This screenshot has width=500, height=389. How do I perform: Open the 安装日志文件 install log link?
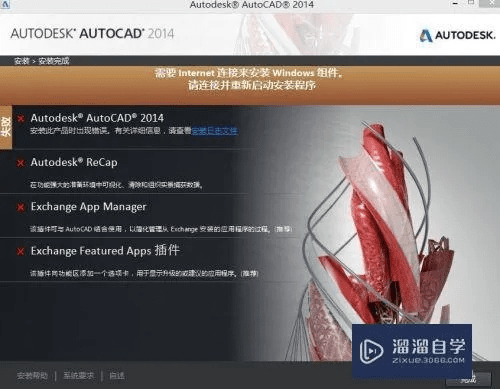point(215,131)
